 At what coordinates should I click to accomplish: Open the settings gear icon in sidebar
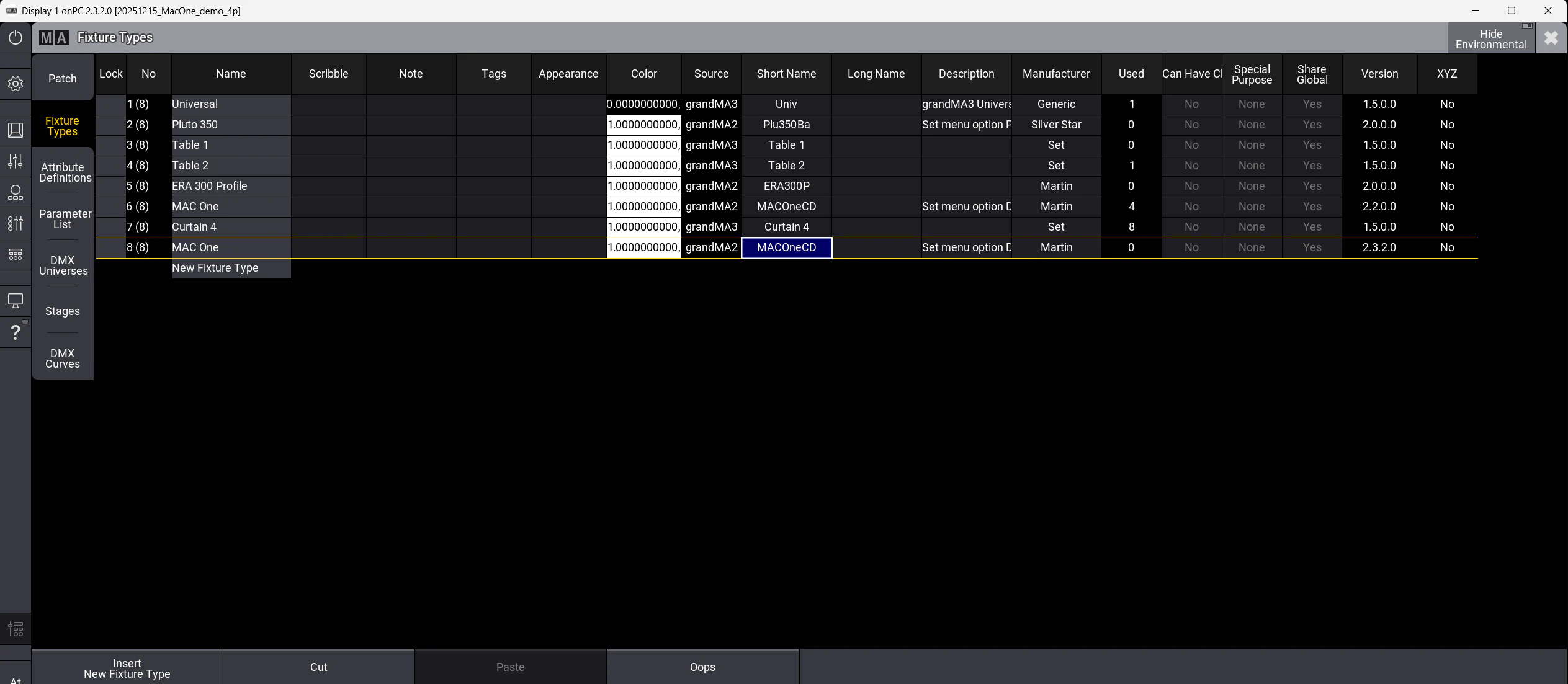[x=16, y=84]
